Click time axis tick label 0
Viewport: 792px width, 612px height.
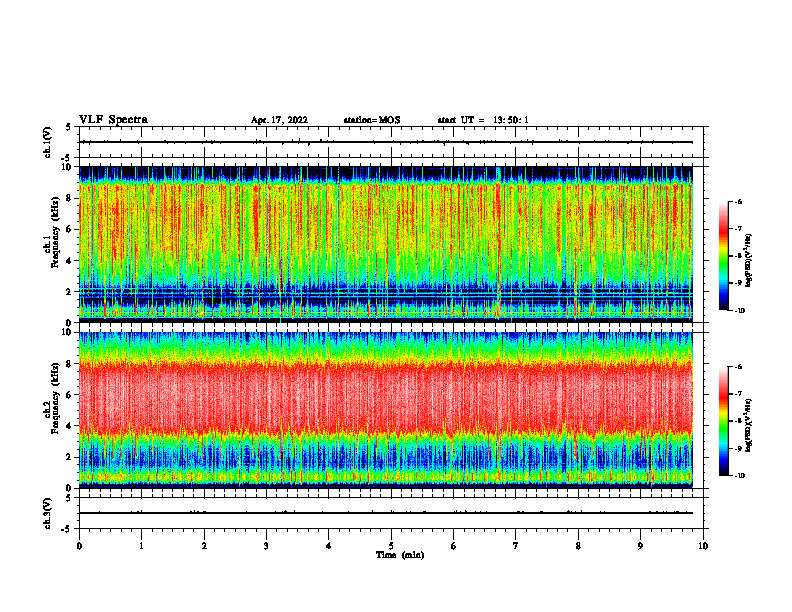click(79, 546)
